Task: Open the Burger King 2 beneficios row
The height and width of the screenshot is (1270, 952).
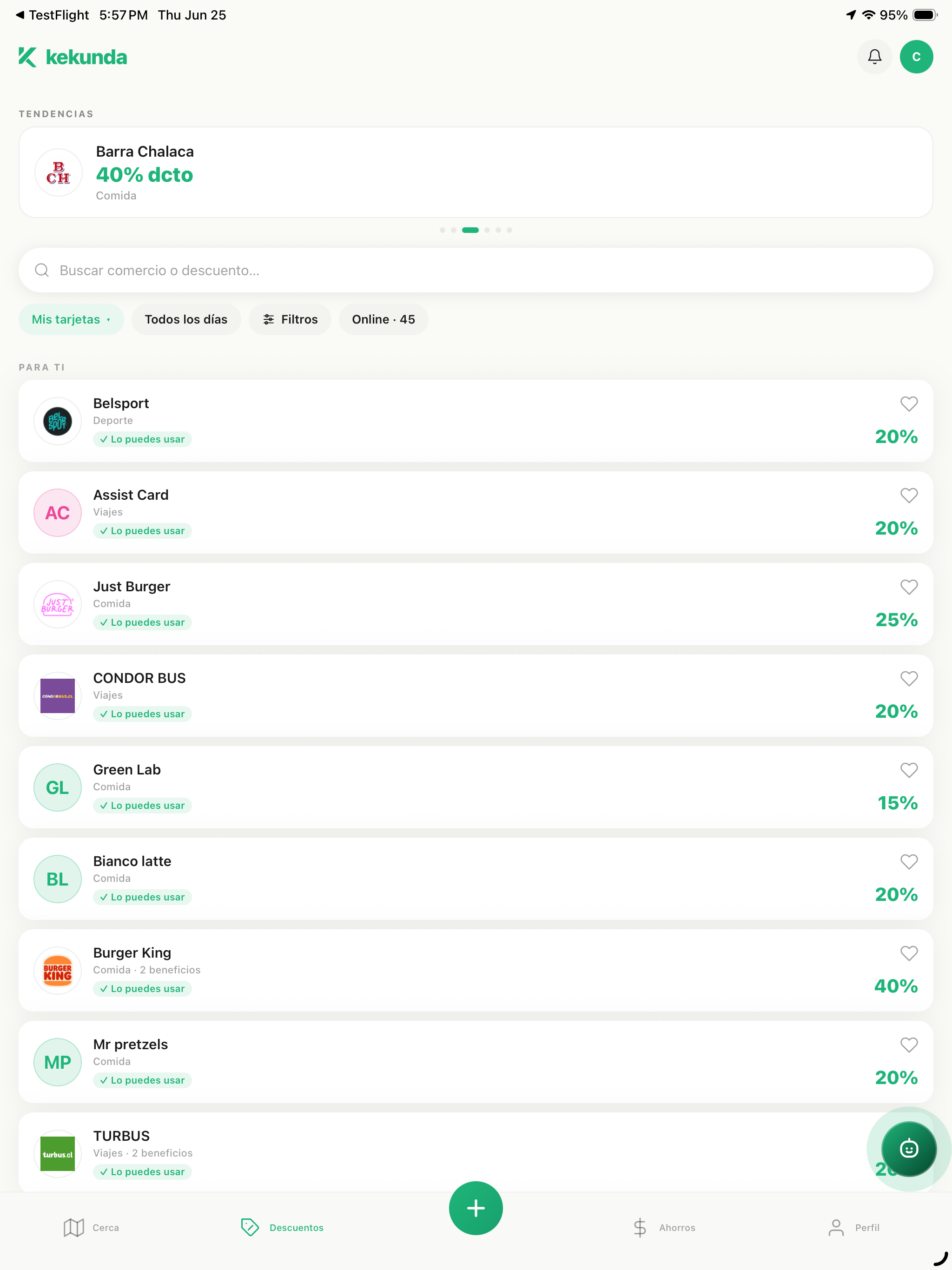Action: (x=476, y=970)
